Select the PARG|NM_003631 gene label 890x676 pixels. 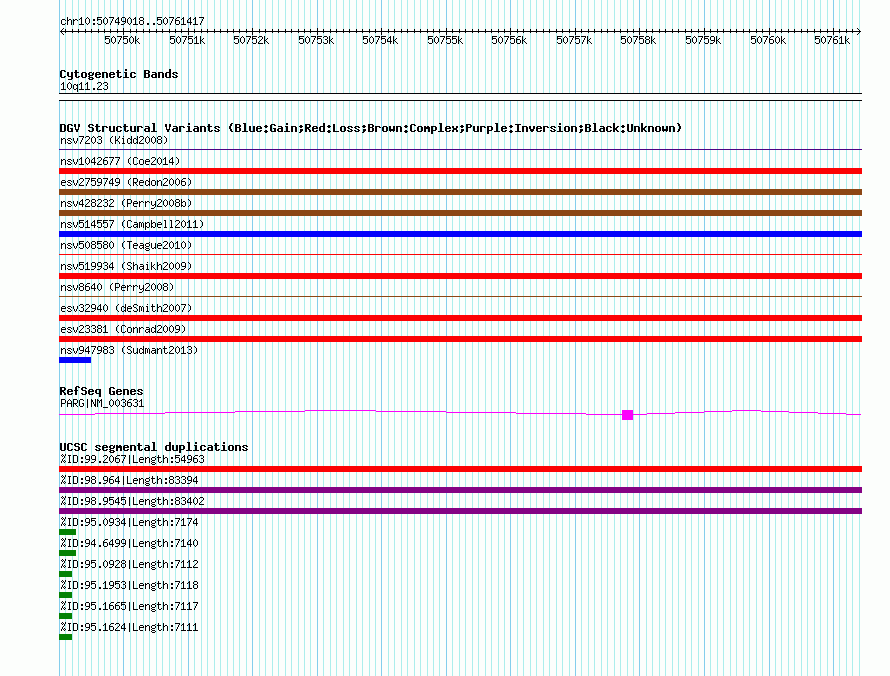point(102,404)
